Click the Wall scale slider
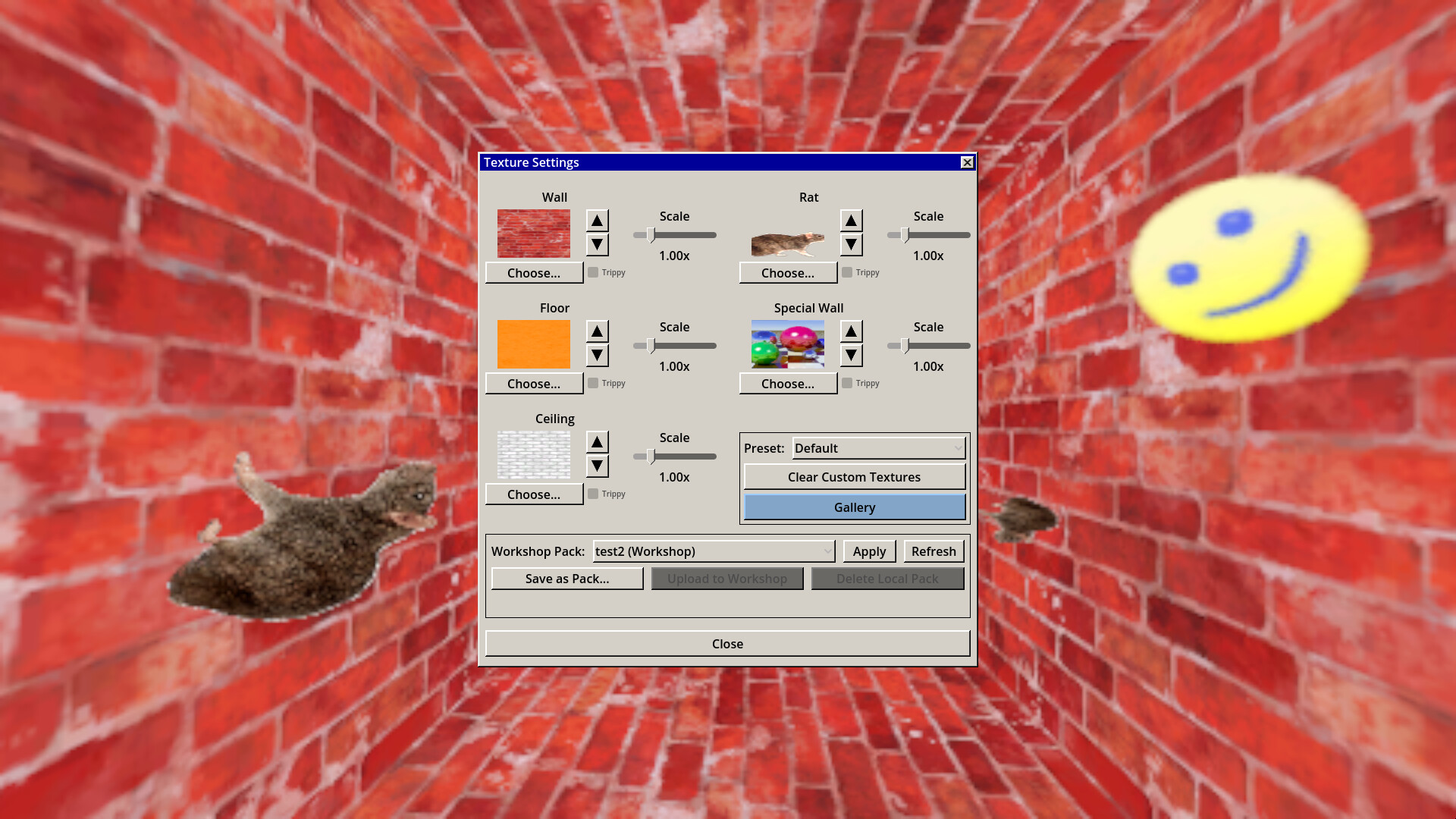This screenshot has width=1456, height=819. [x=674, y=235]
